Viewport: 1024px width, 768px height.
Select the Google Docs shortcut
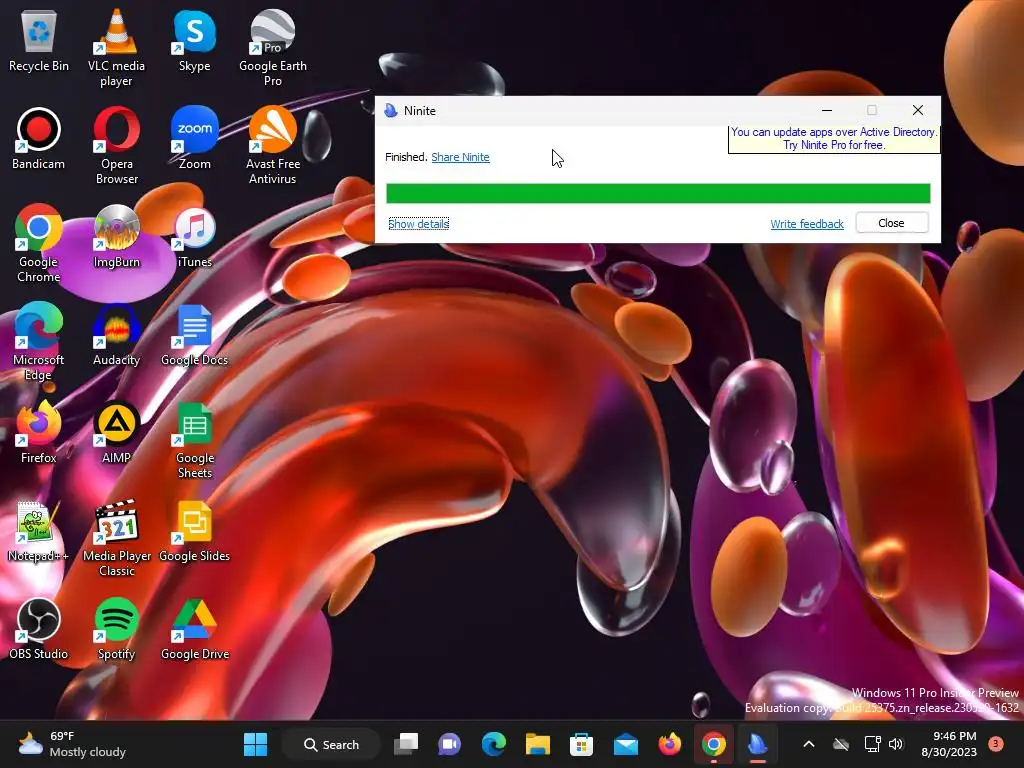[195, 334]
